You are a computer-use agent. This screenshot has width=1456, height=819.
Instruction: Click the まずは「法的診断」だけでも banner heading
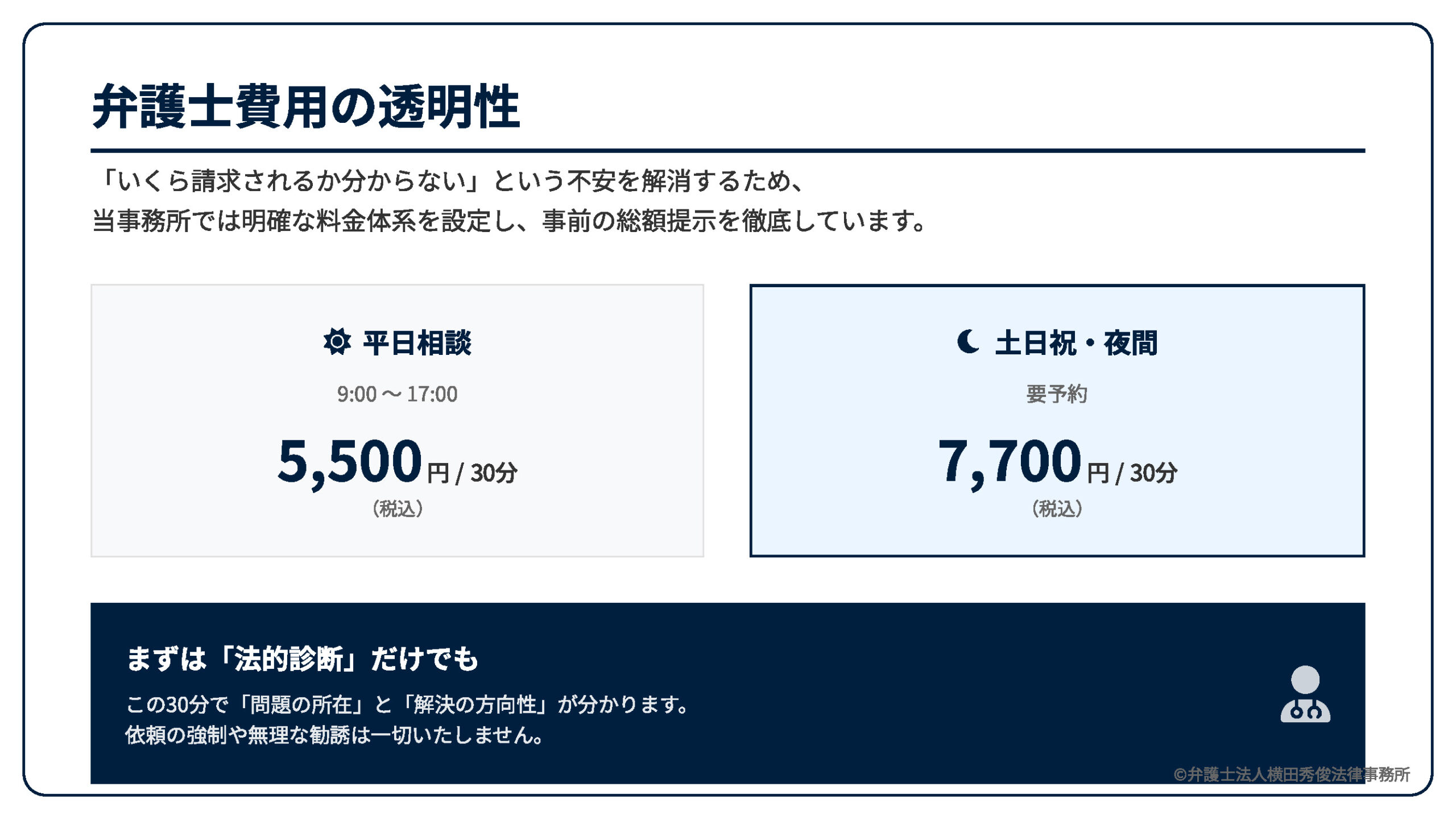click(302, 659)
